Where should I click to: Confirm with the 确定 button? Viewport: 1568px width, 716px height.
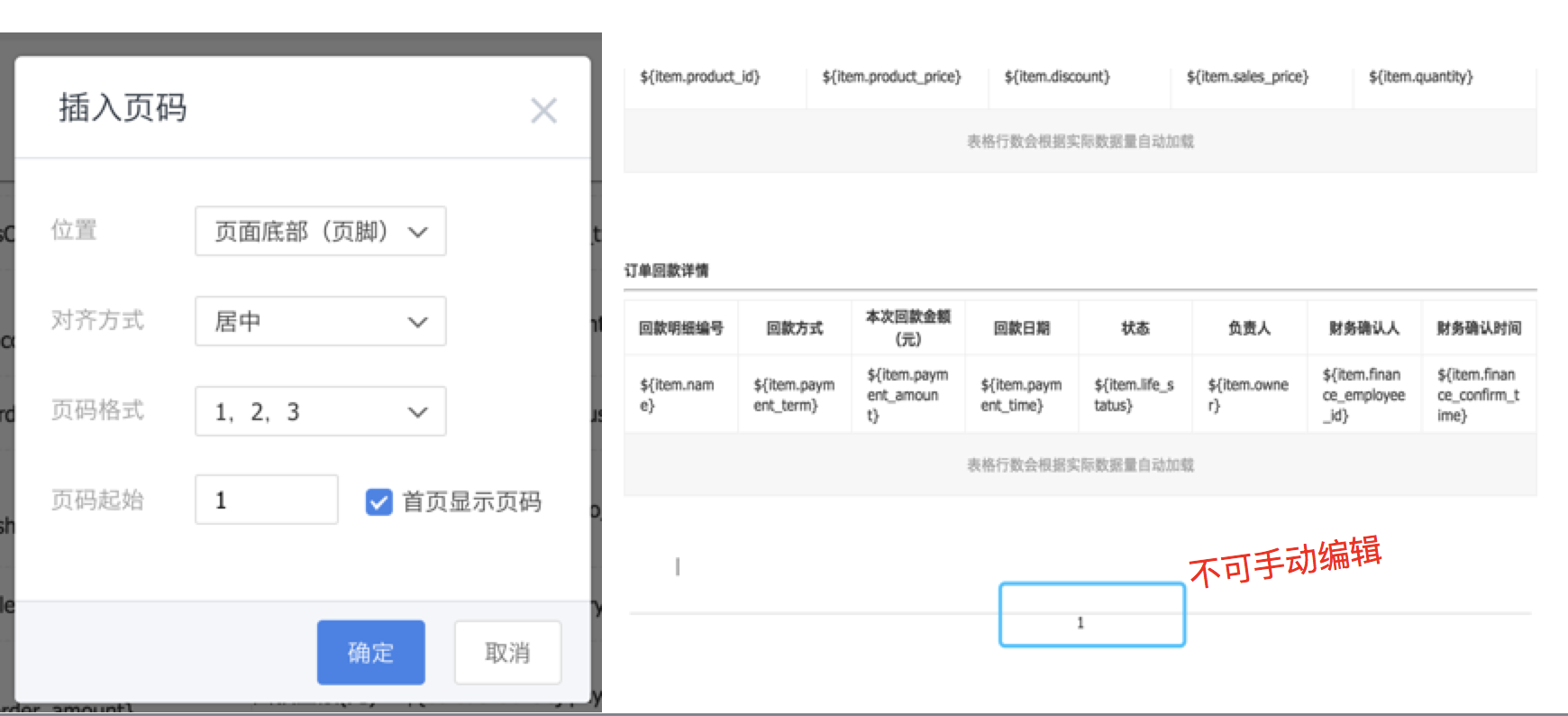(371, 652)
